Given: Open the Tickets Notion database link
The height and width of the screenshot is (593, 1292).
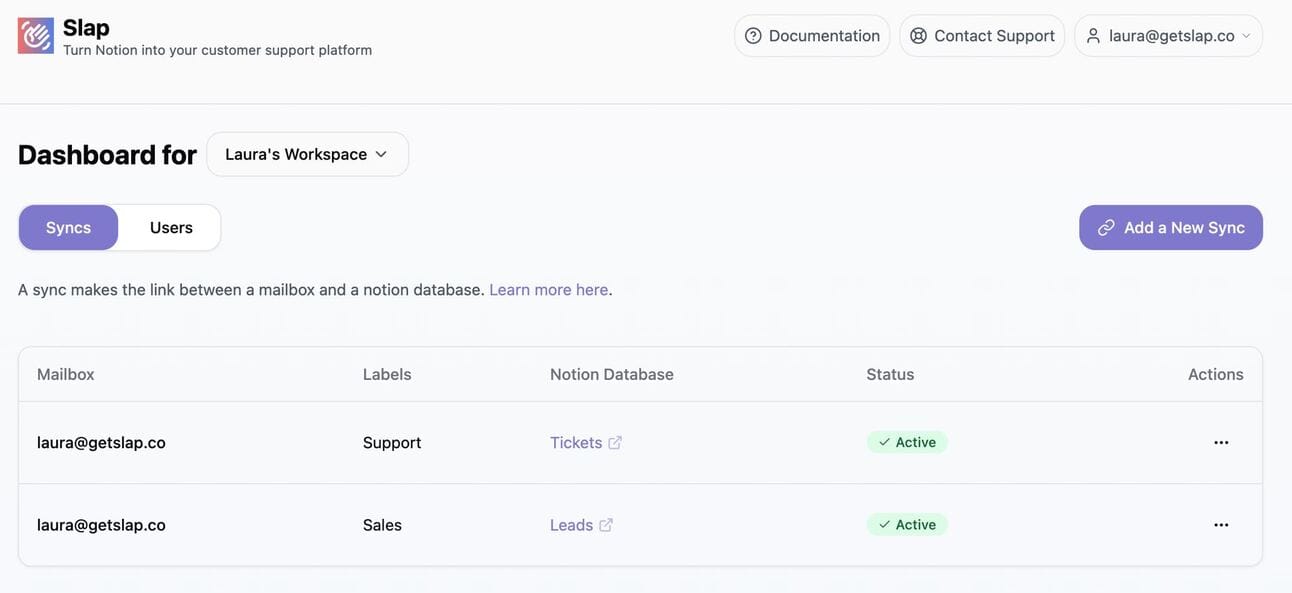Looking at the screenshot, I should tap(576, 443).
